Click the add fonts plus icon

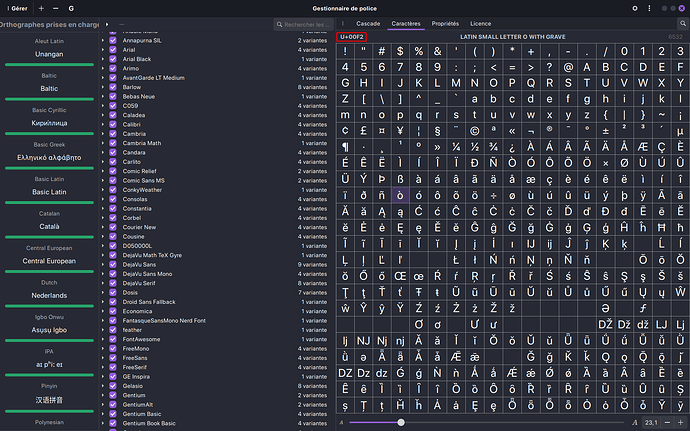tap(41, 8)
